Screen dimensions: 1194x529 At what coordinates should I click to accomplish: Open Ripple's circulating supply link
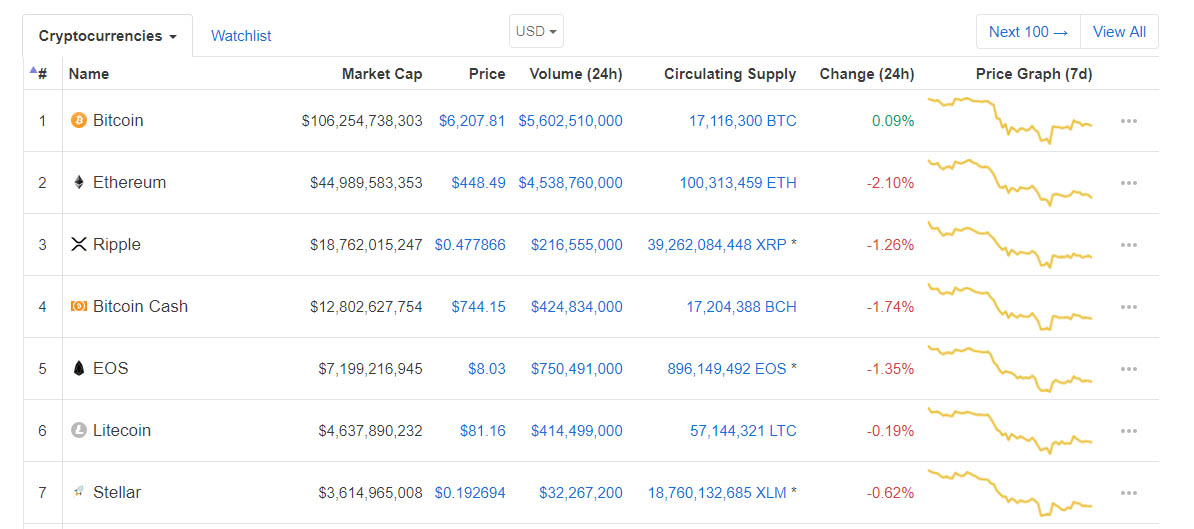(714, 245)
